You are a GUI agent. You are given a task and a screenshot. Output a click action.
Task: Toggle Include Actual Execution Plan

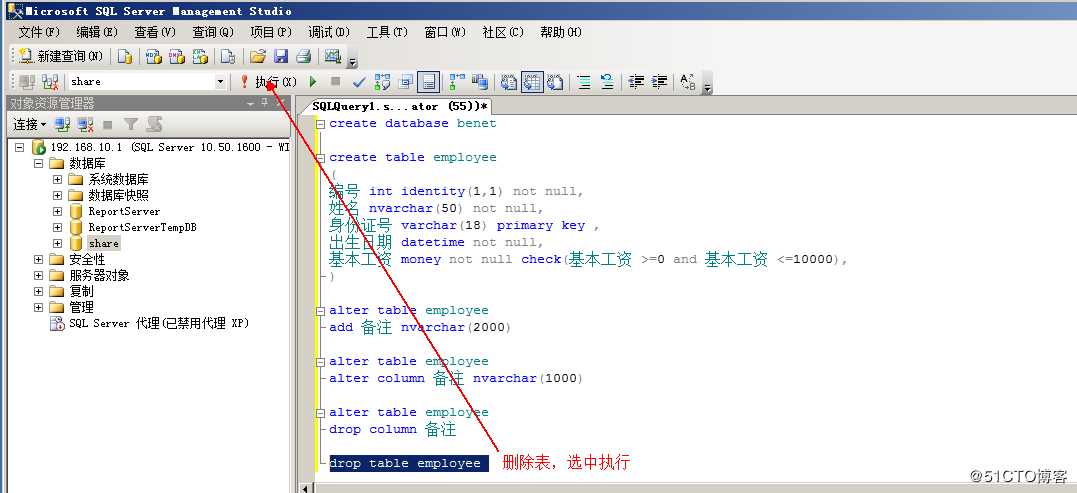[x=457, y=82]
